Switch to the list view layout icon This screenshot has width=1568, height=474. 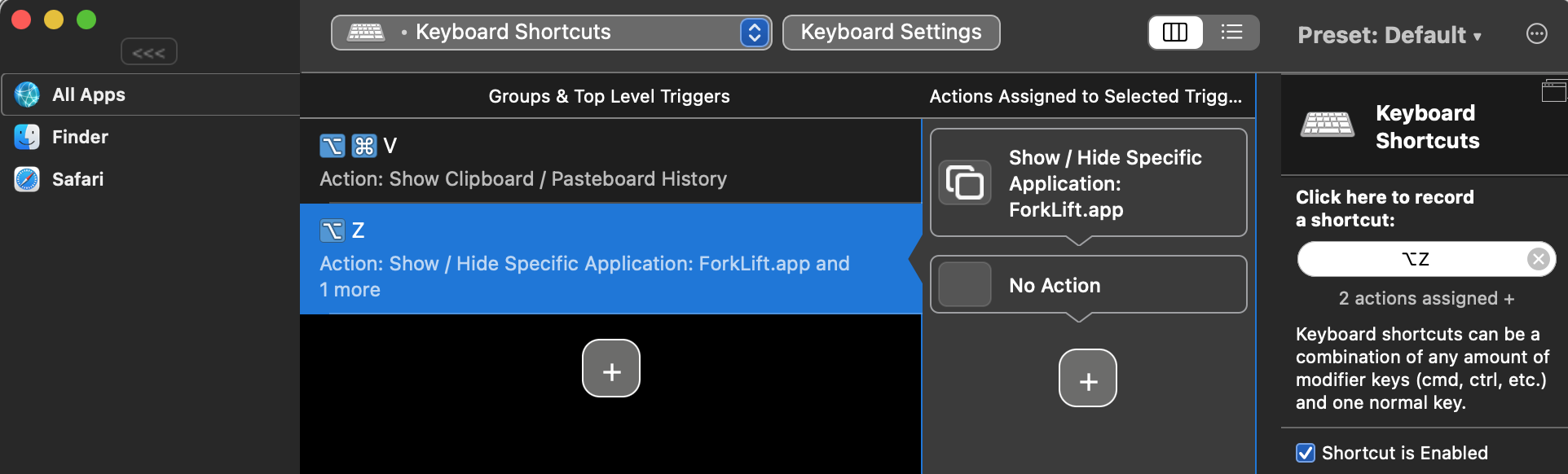click(x=1231, y=33)
